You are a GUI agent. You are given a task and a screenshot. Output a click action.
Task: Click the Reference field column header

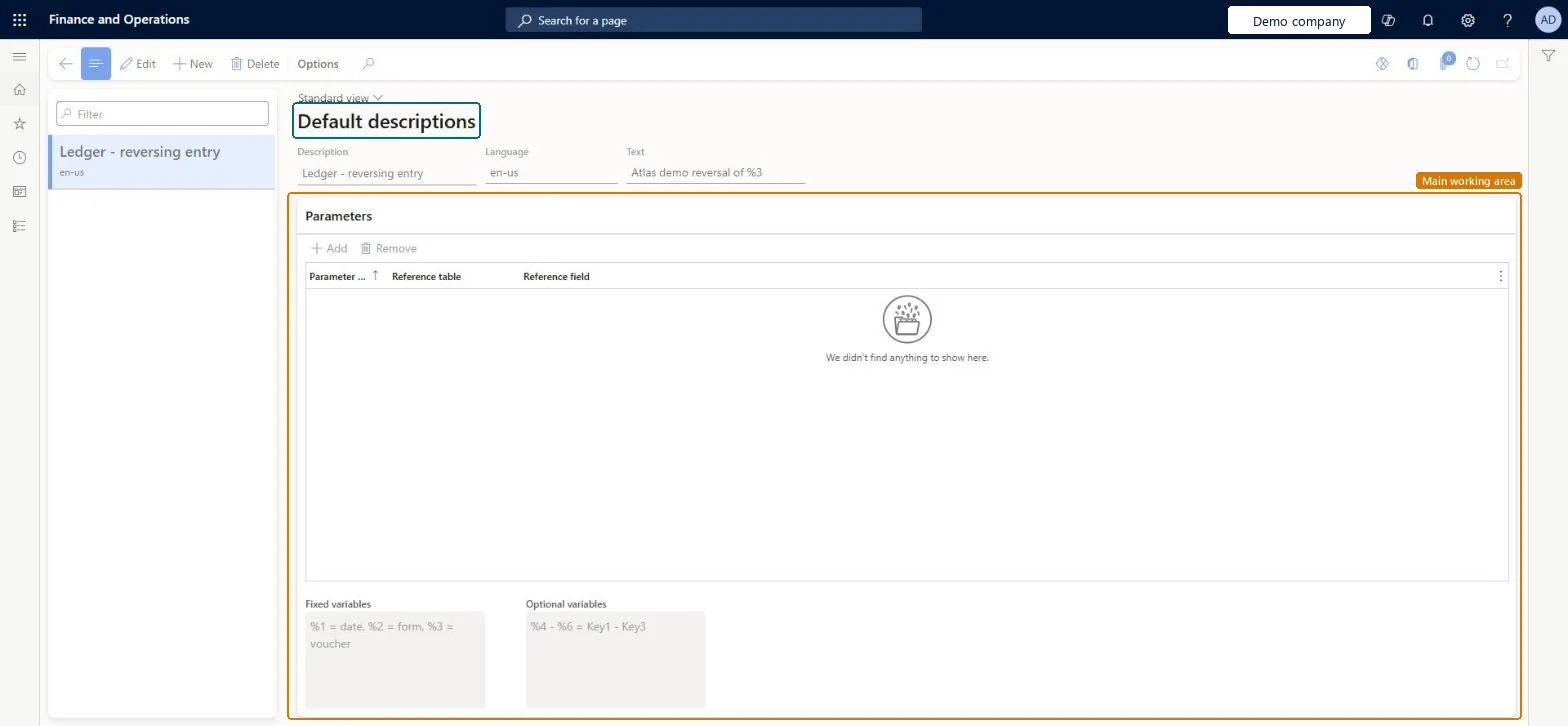(557, 276)
